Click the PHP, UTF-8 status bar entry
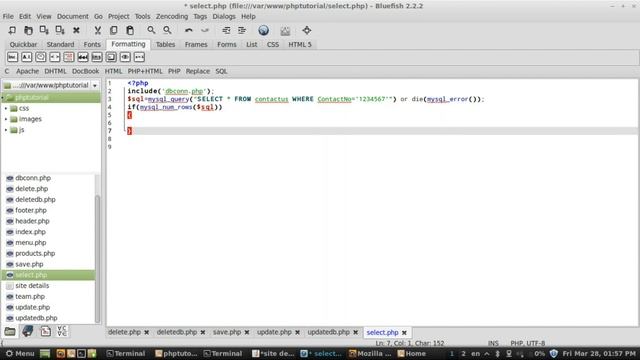The image size is (640, 360). click(x=527, y=343)
